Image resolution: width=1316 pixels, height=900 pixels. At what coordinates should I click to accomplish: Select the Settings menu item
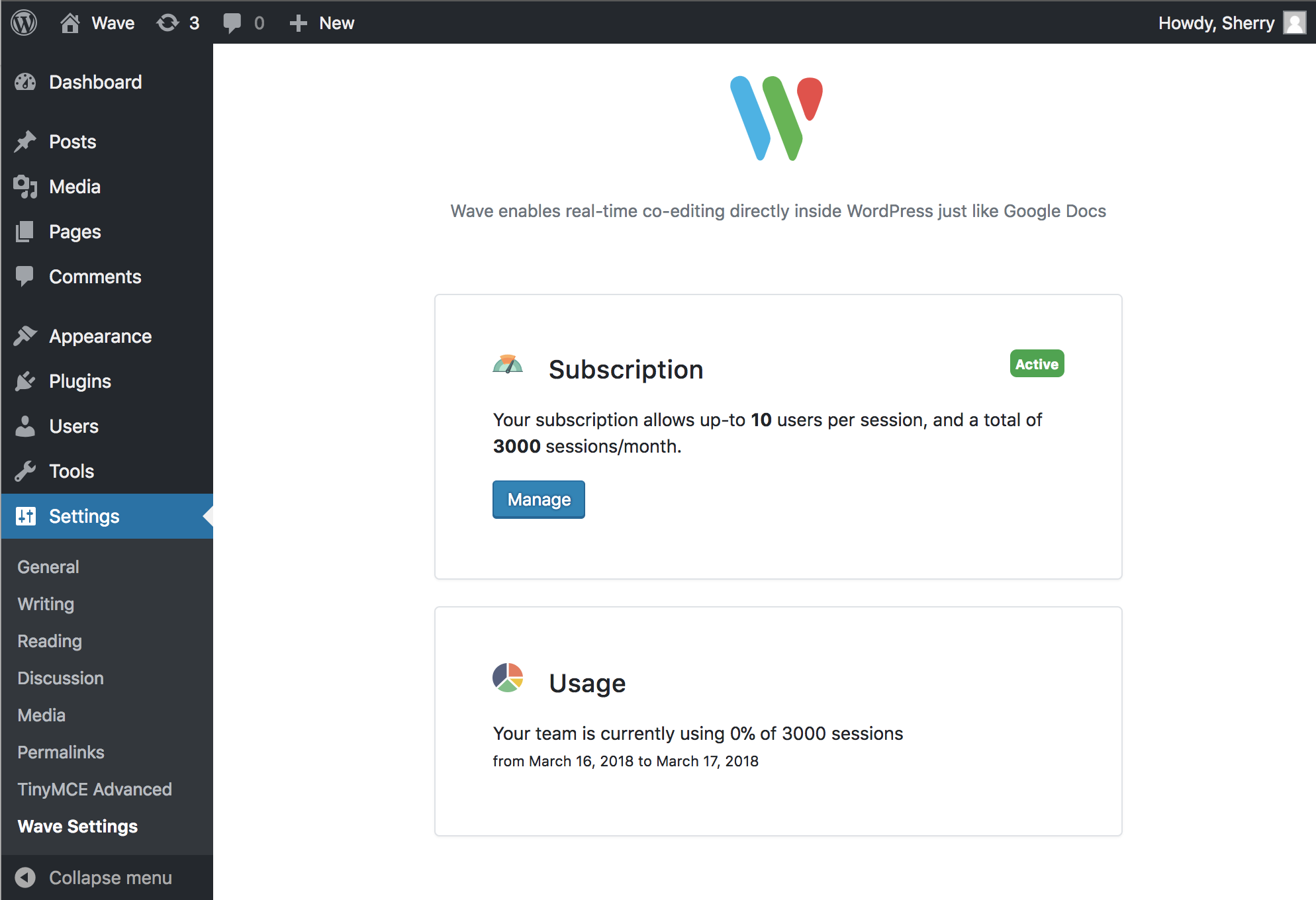[x=107, y=516]
